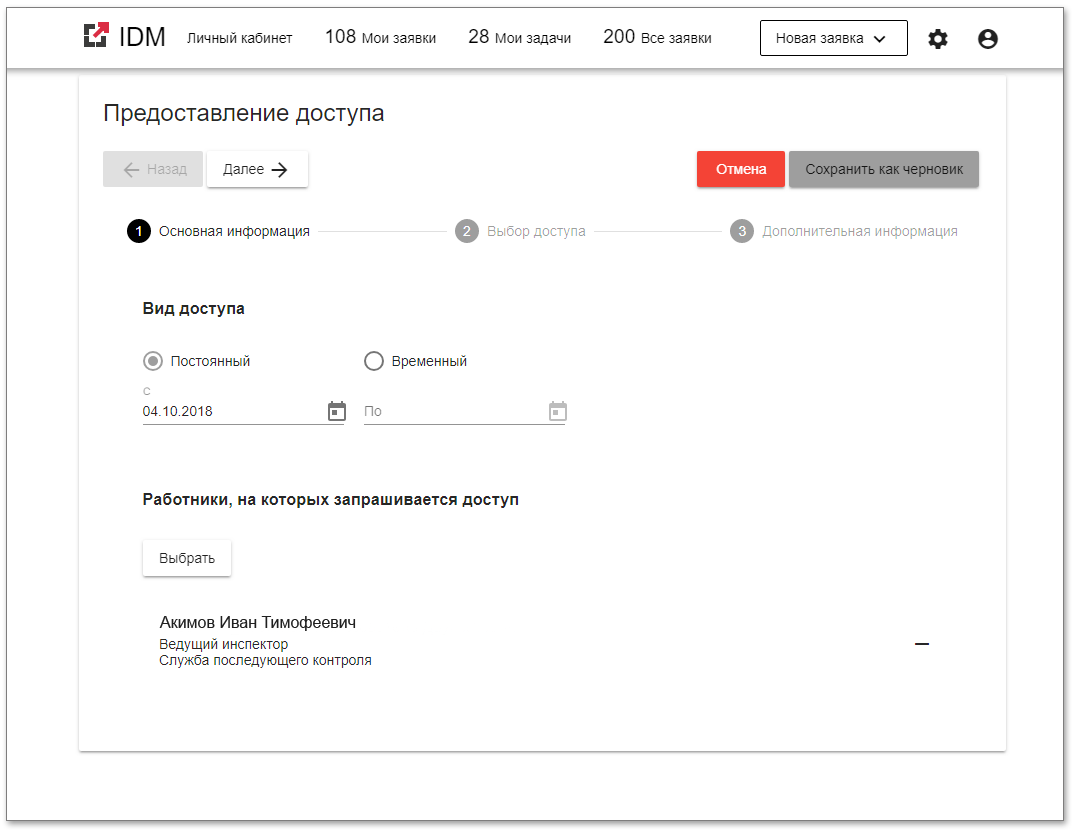Open settings via the gear icon
The image size is (1072, 834).
click(x=938, y=39)
